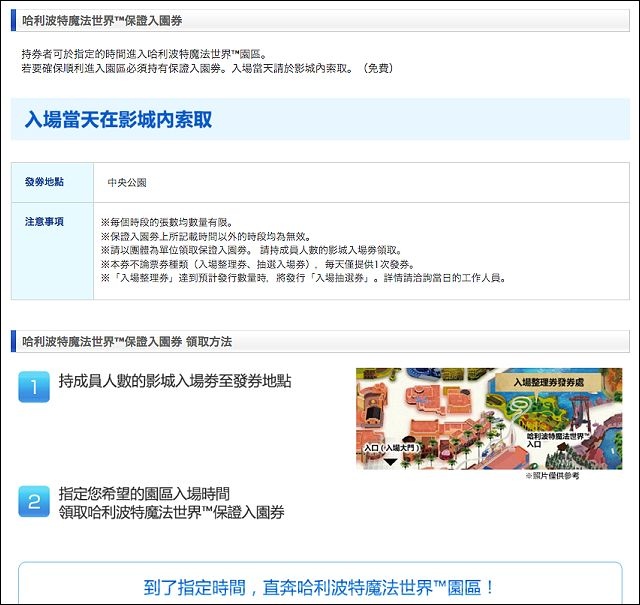
Task: Click the note 每個時段的張數均數量有限
Action: (x=167, y=222)
